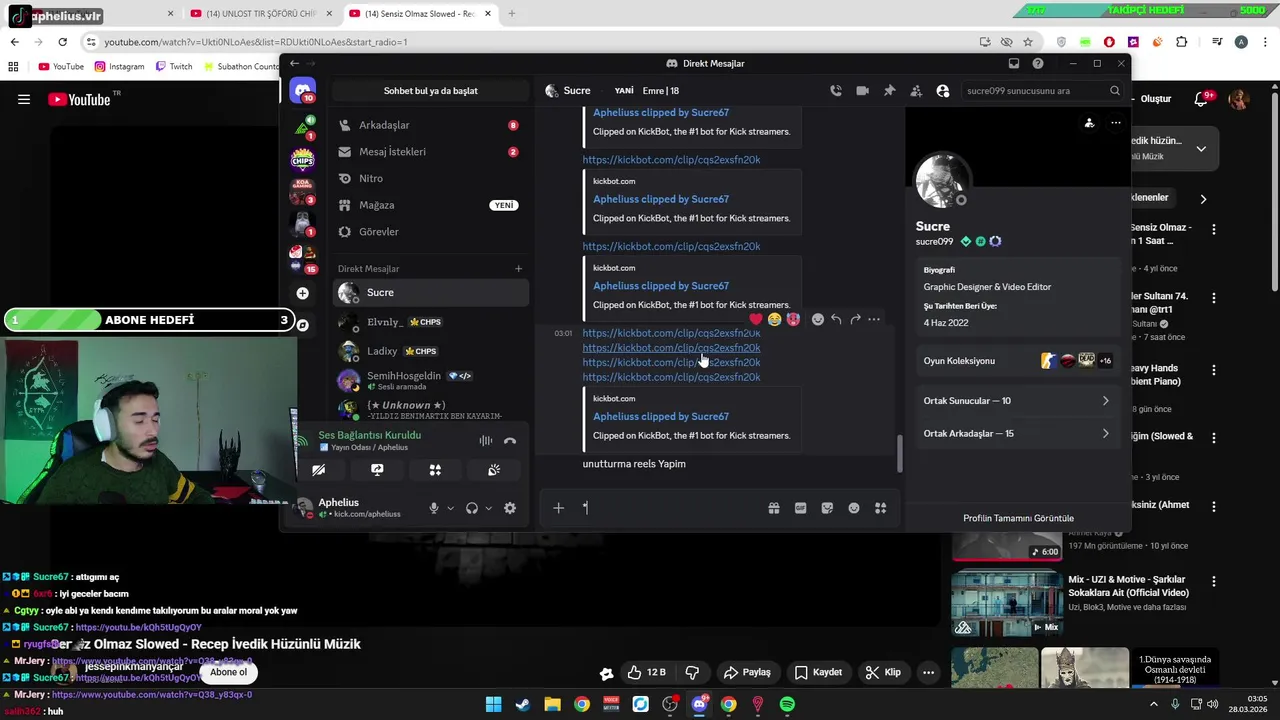Open add reaction picker on message
Screen dimensions: 1280x720
click(x=817, y=320)
